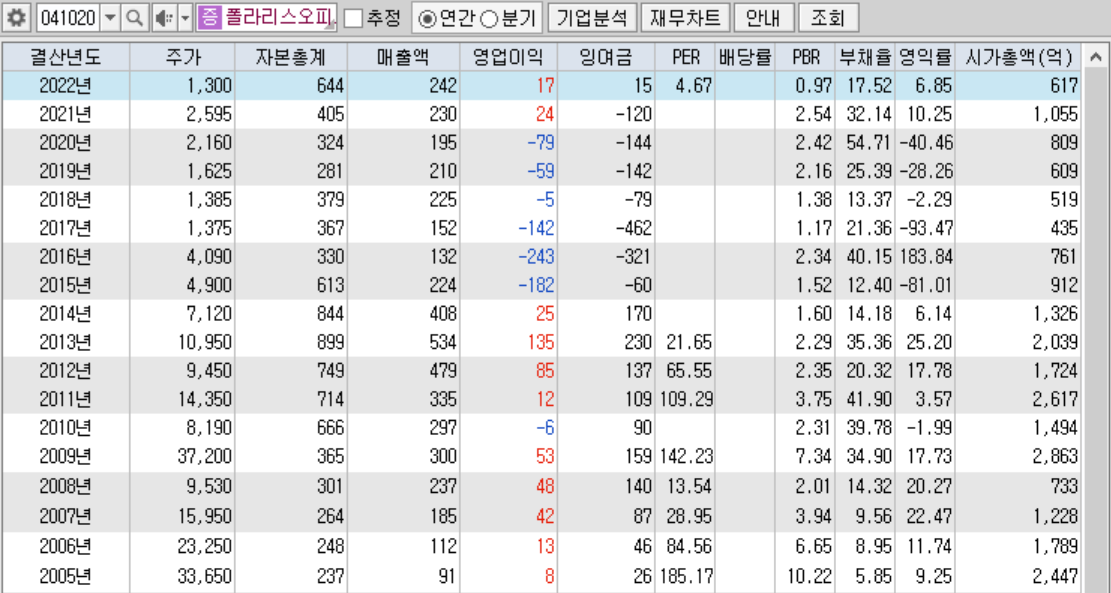Click the 잉여금 column header

[x=607, y=57]
